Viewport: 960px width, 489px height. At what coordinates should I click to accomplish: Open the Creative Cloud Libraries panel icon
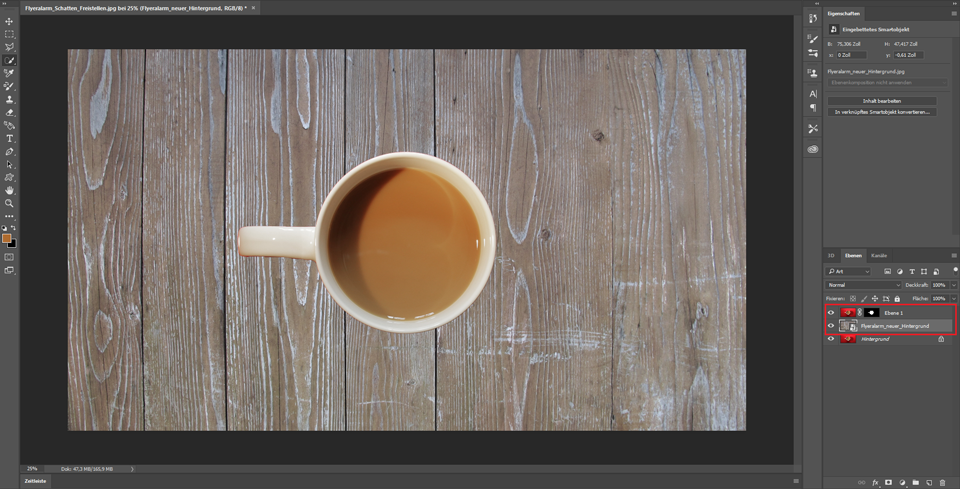click(813, 149)
